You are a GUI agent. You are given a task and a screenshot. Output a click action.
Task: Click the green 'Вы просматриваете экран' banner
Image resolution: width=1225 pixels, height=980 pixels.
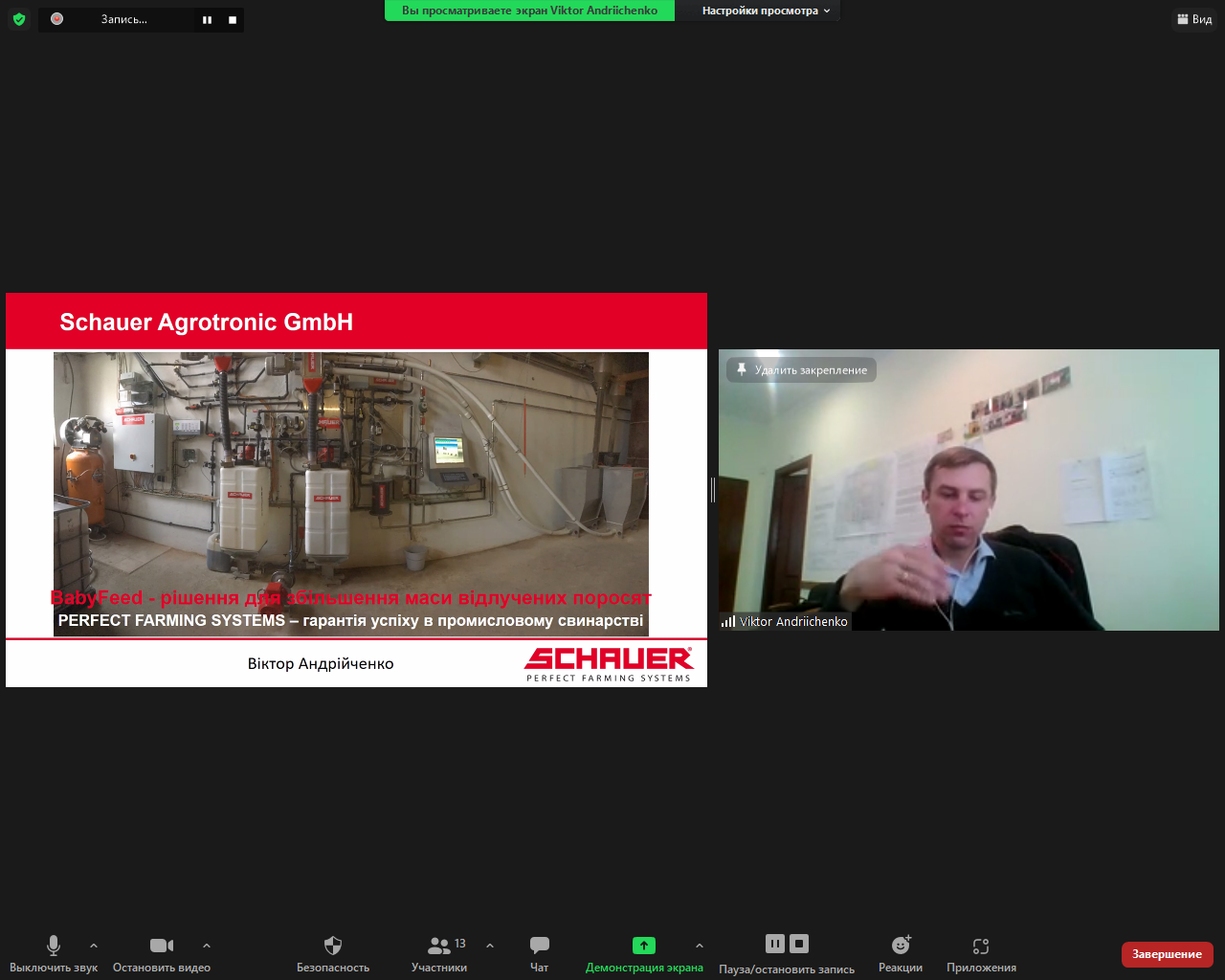pyautogui.click(x=529, y=11)
